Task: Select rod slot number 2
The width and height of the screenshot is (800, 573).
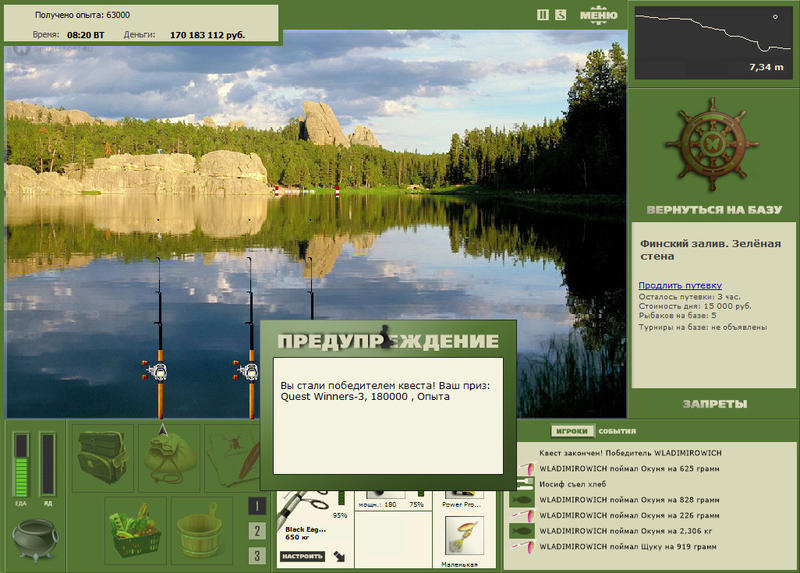Action: click(x=257, y=531)
